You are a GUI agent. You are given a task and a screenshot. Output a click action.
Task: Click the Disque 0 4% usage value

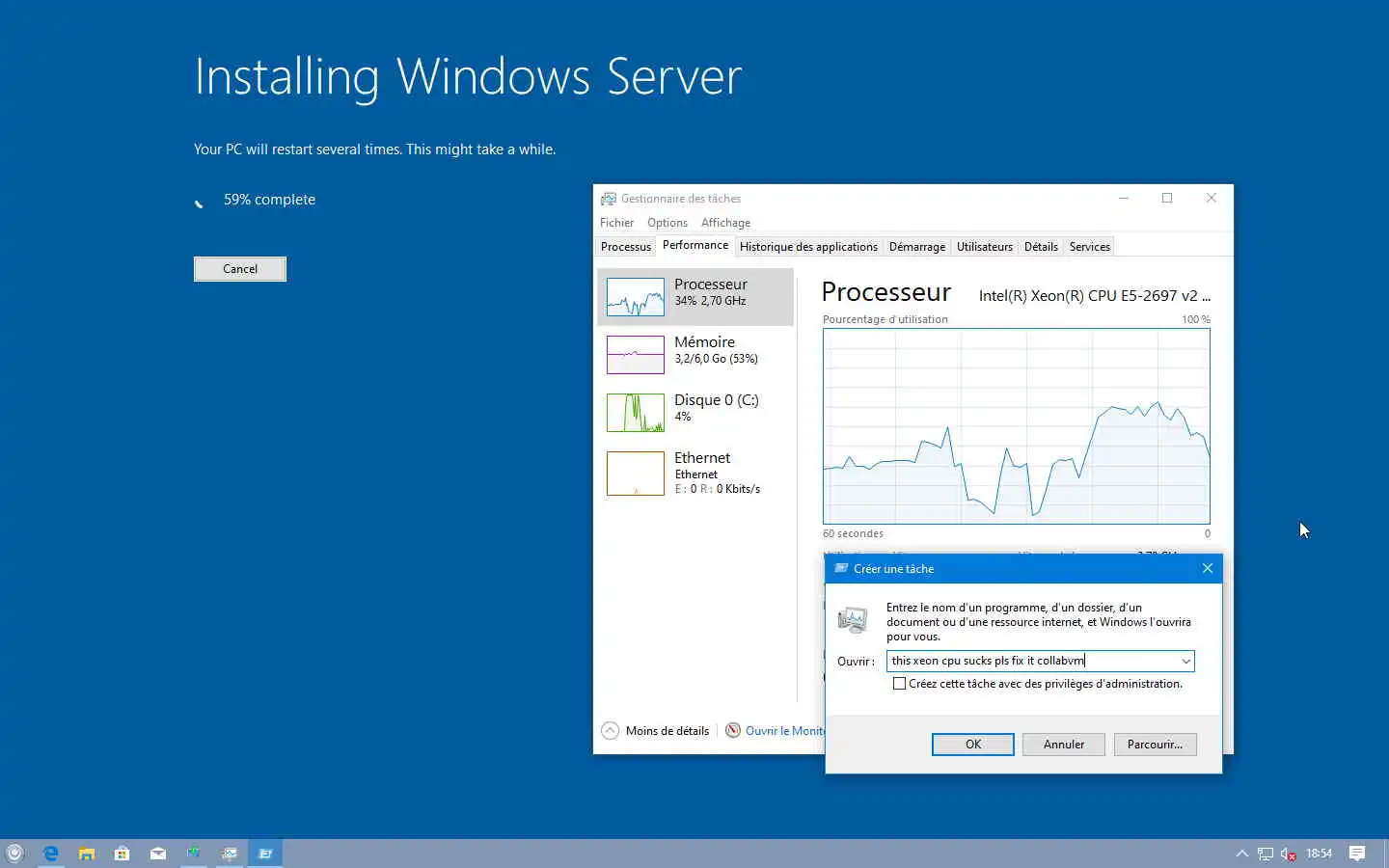(x=683, y=417)
